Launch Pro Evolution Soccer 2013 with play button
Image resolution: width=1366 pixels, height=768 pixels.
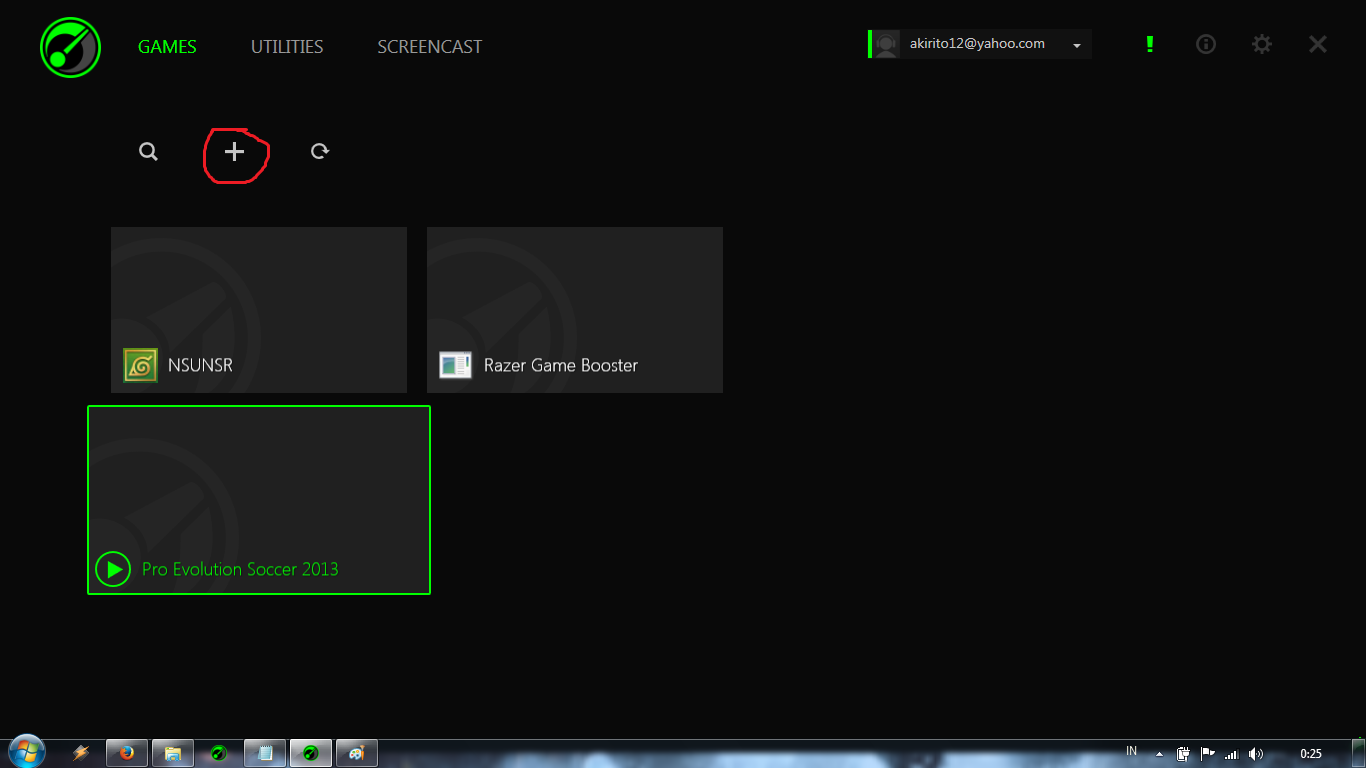coord(113,569)
